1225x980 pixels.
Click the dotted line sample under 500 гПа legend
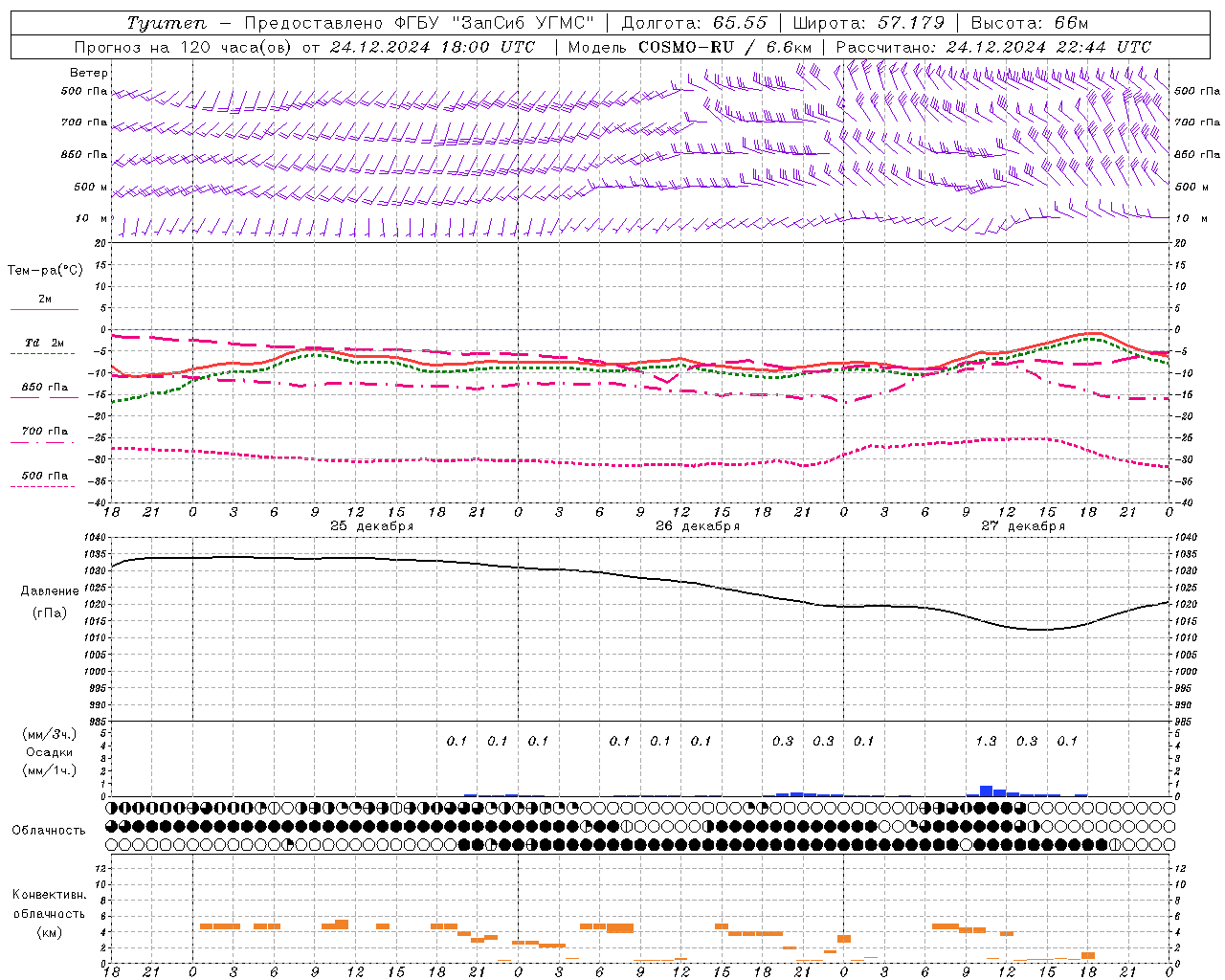43,486
